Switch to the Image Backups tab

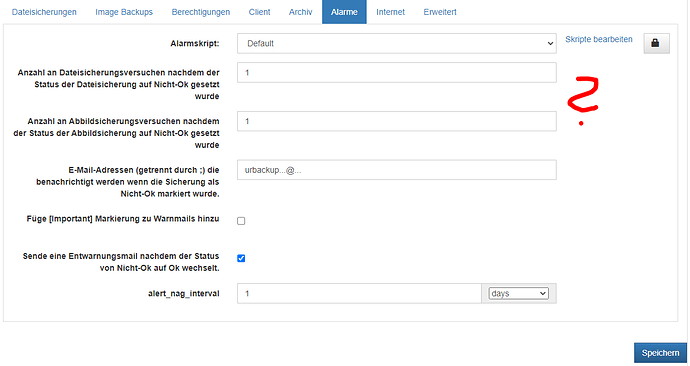click(124, 12)
